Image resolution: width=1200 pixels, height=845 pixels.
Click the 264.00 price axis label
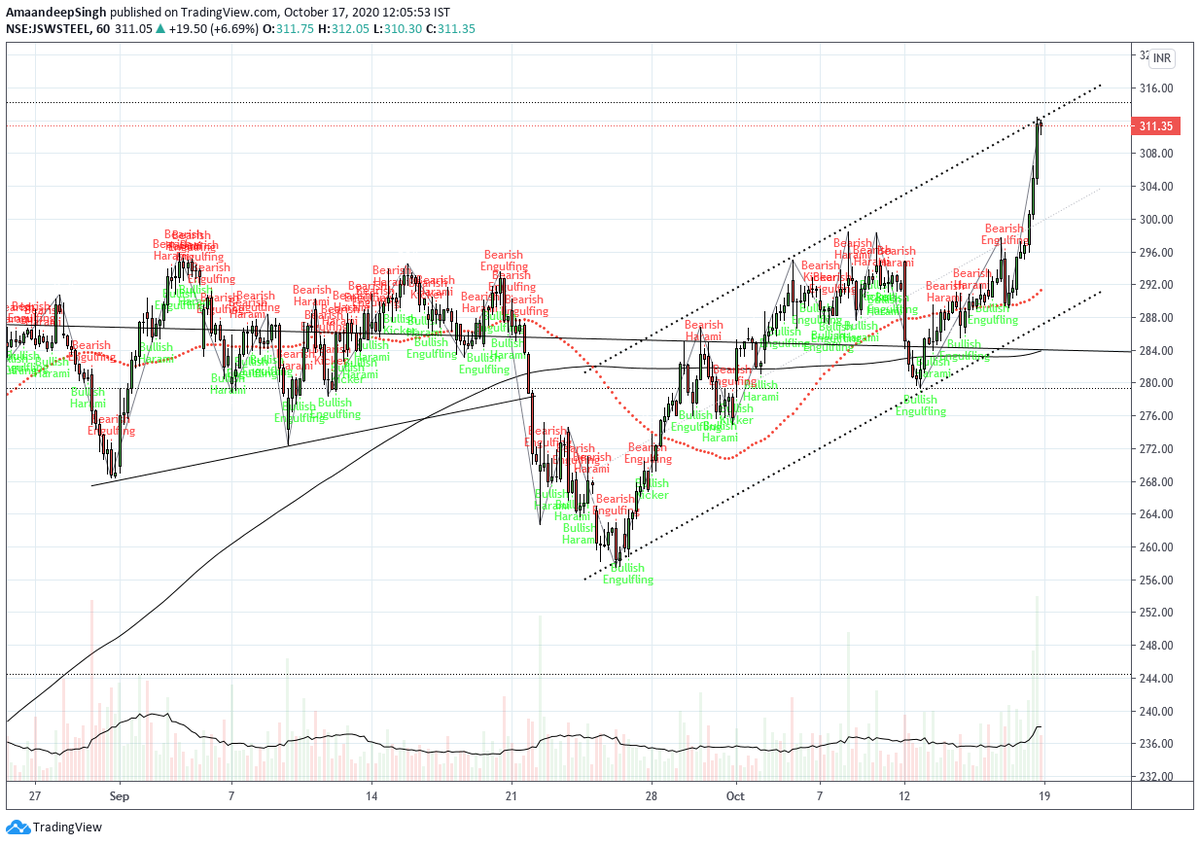click(x=1156, y=515)
